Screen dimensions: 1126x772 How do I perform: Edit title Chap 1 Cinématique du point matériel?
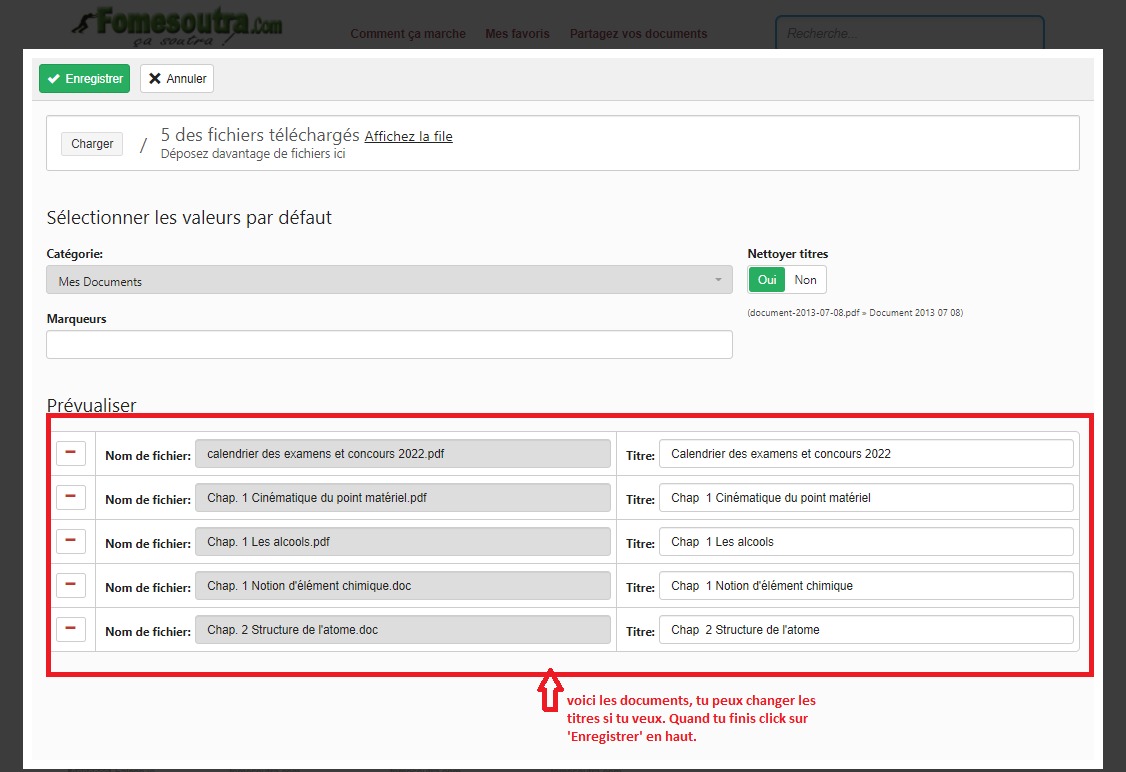click(x=866, y=498)
